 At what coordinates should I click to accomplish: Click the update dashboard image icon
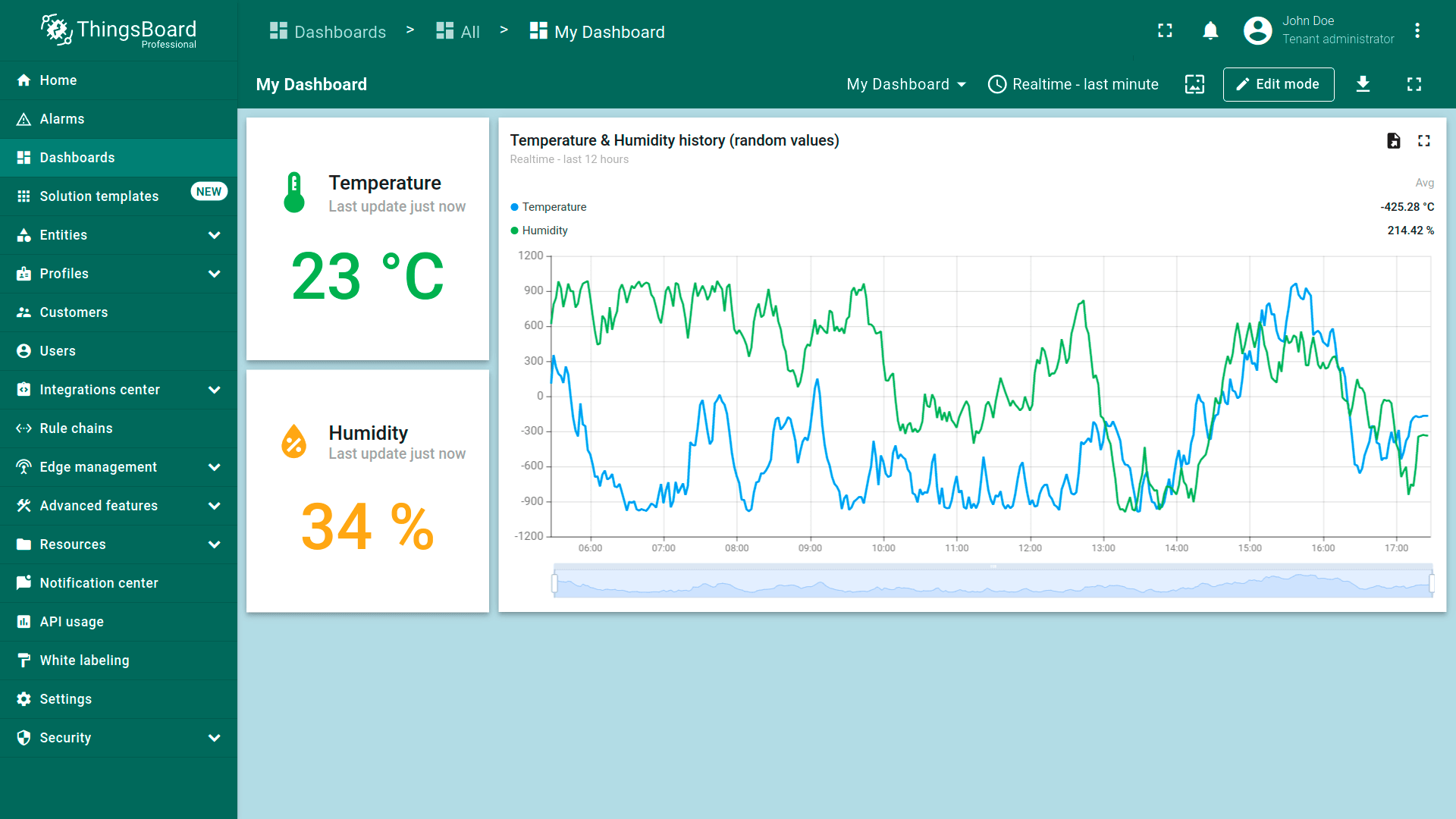(1194, 84)
